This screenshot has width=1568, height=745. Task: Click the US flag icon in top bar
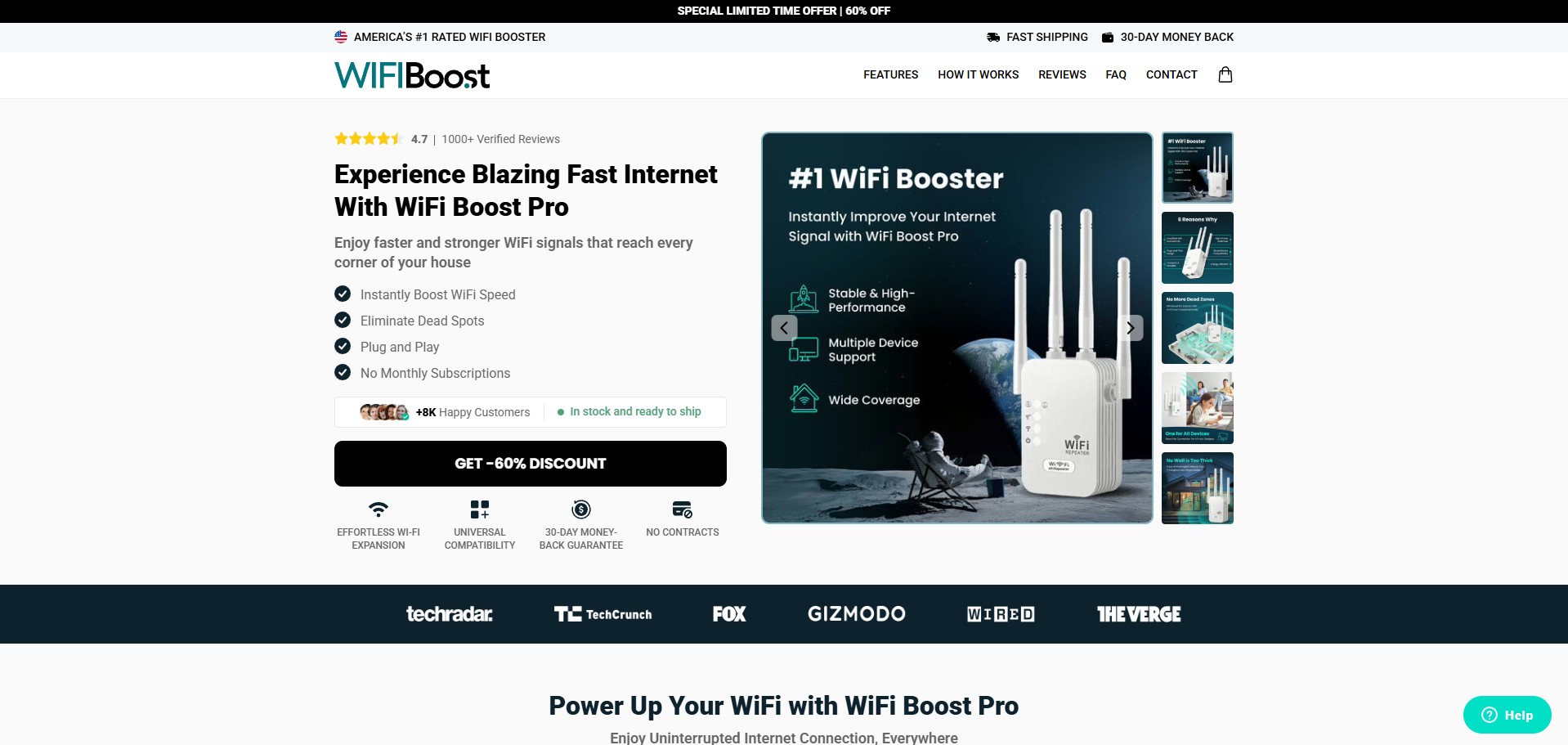(341, 37)
